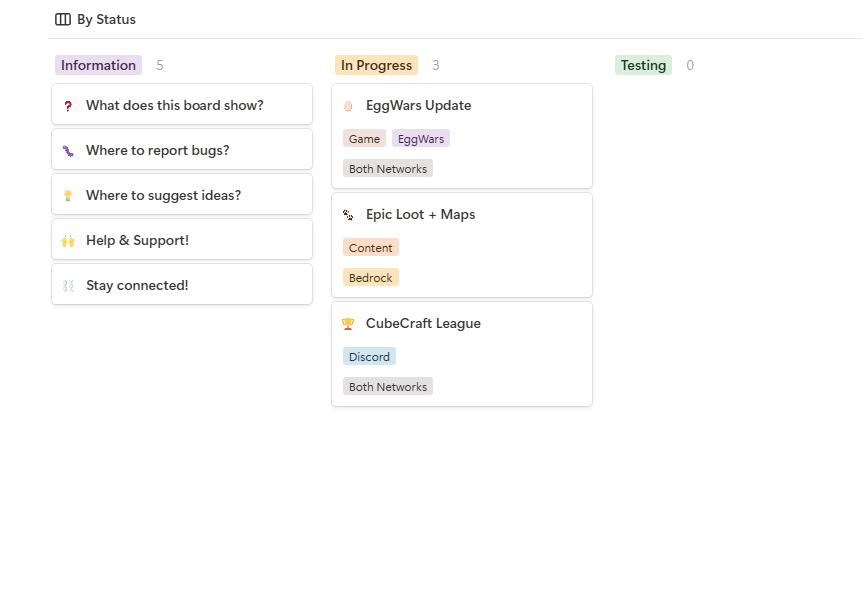Click the purple bug icon

(68, 151)
